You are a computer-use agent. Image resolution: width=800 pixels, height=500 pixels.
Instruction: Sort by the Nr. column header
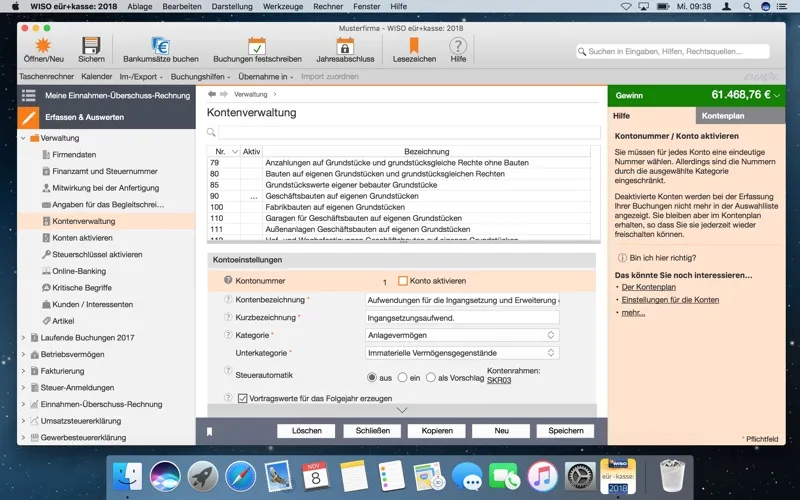point(223,152)
